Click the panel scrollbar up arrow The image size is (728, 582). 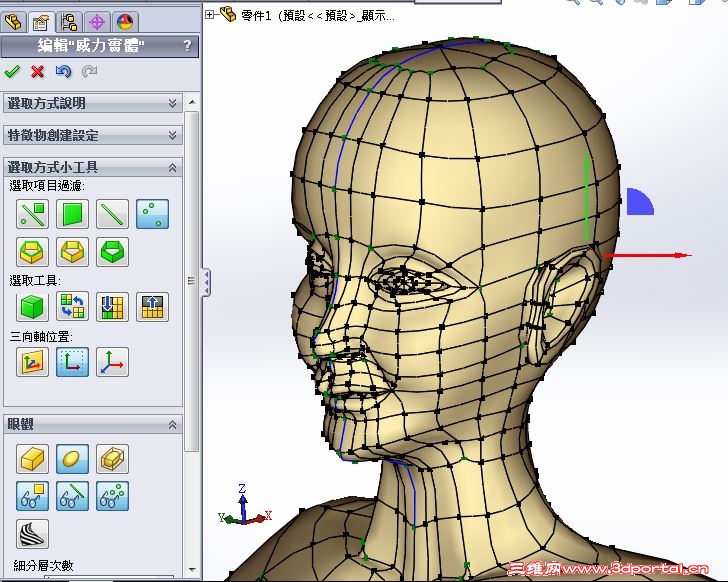pyautogui.click(x=192, y=102)
